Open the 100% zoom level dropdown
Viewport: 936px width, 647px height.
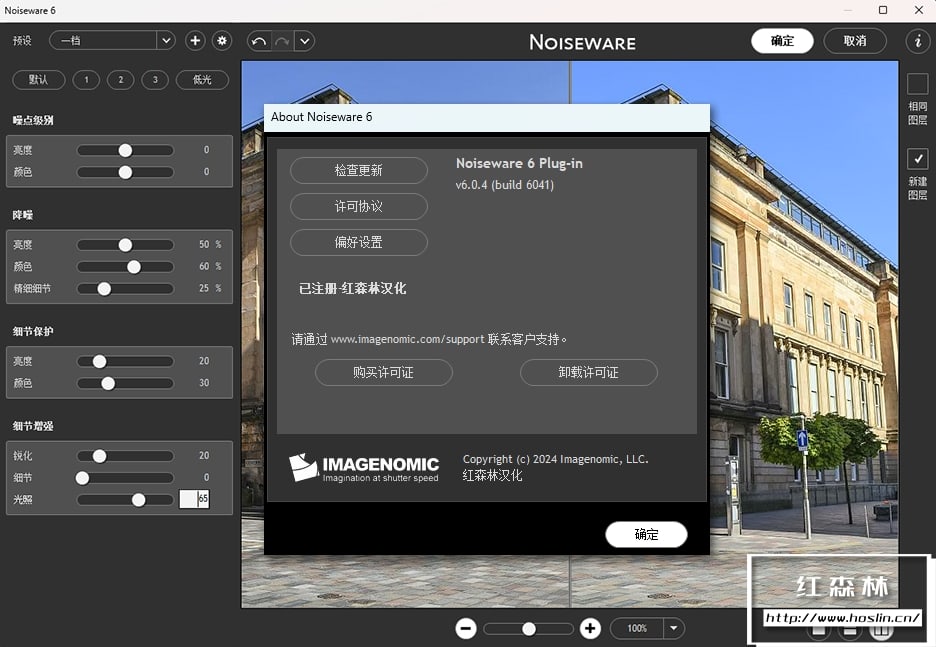(x=674, y=628)
